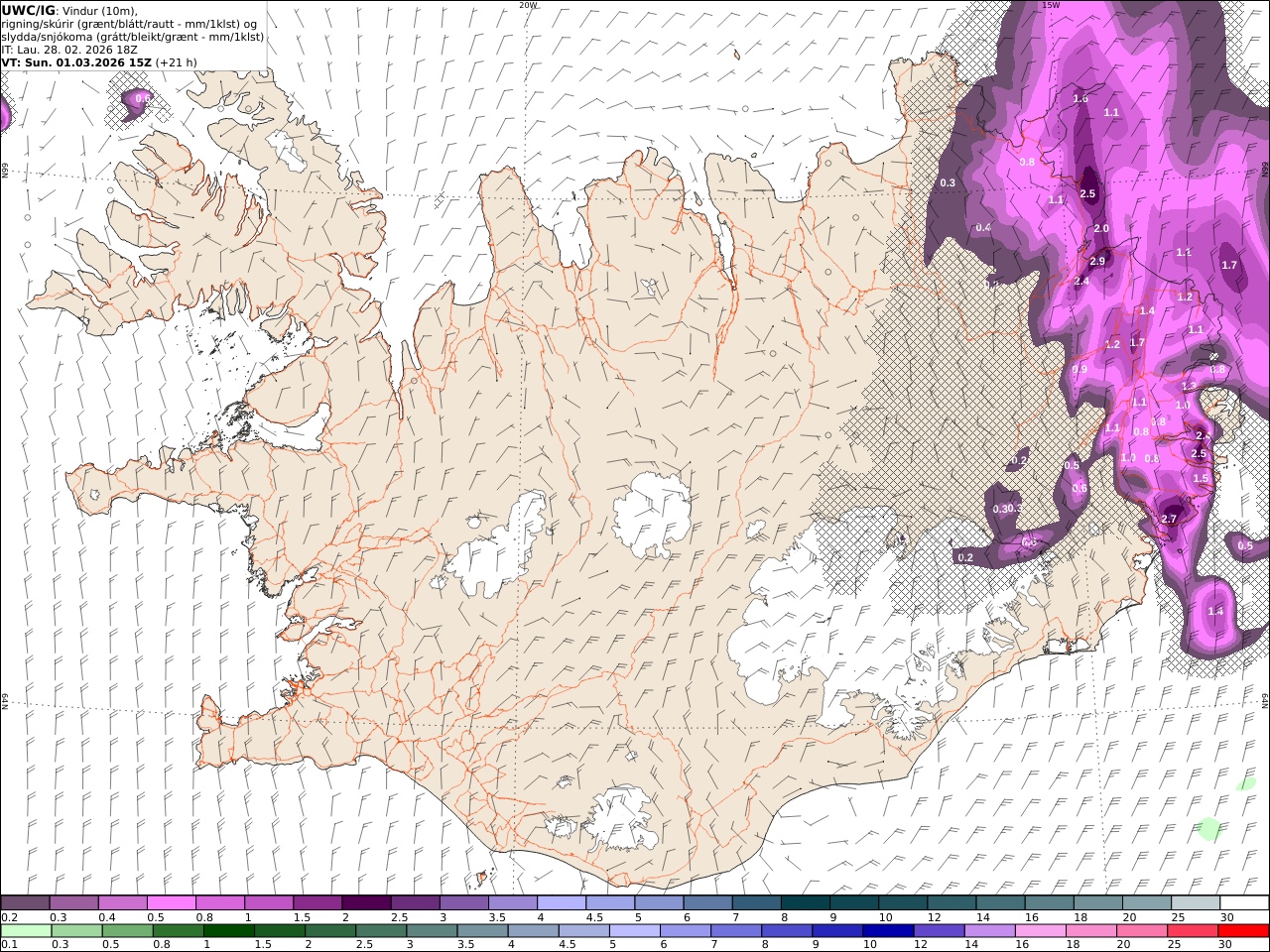The width and height of the screenshot is (1270, 952).
Task: Select the deep purple 2 swatch in the upper legend
Action: click(366, 903)
